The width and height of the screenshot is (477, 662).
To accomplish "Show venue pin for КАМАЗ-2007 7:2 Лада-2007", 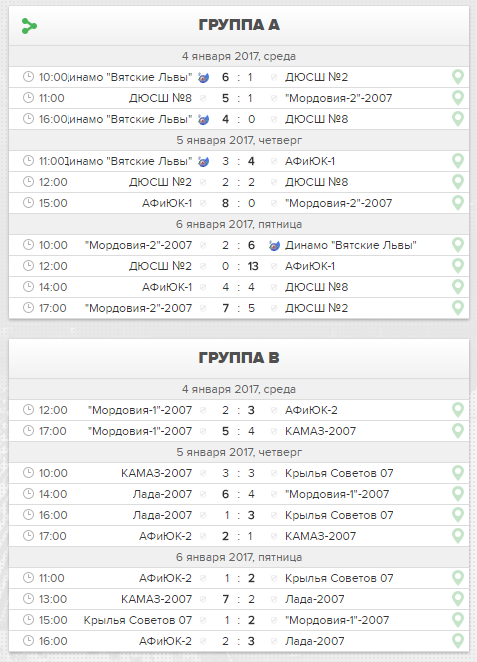I will [458, 600].
